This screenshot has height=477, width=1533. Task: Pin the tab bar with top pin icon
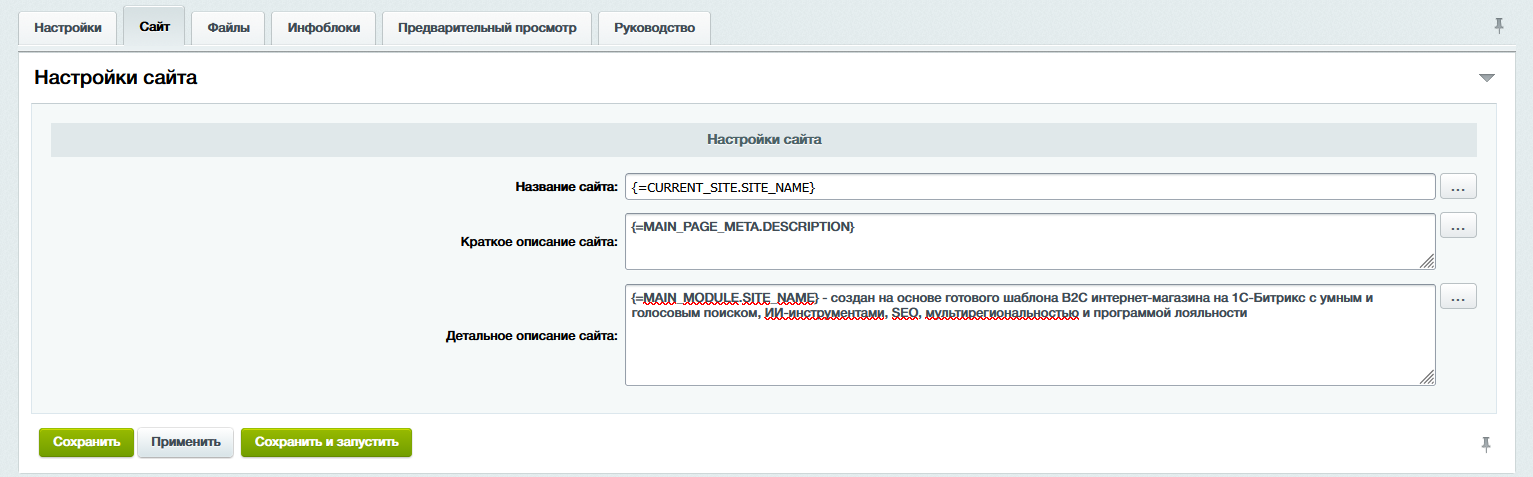pos(1498,26)
